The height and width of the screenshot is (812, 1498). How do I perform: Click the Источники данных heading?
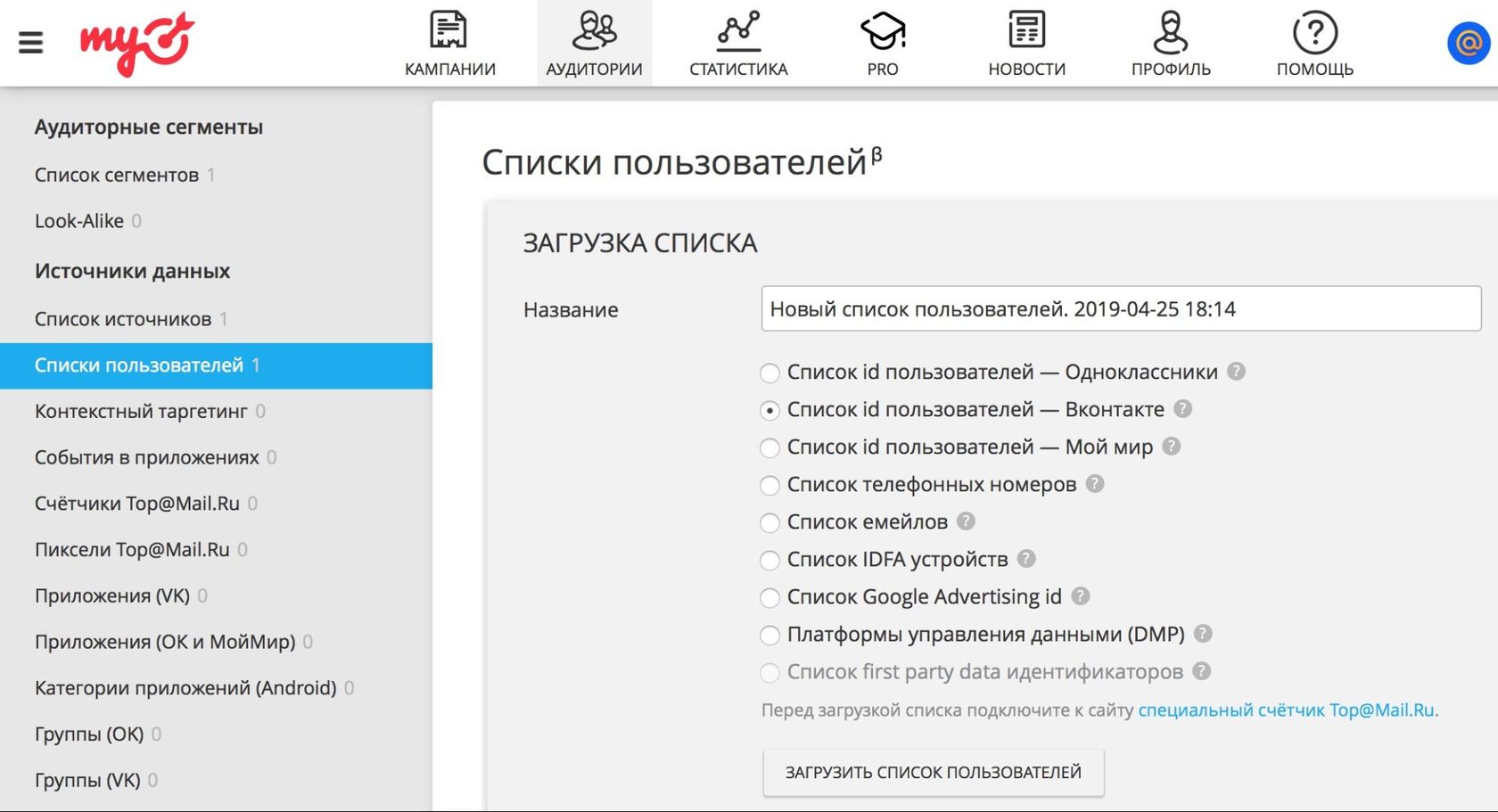click(x=132, y=271)
